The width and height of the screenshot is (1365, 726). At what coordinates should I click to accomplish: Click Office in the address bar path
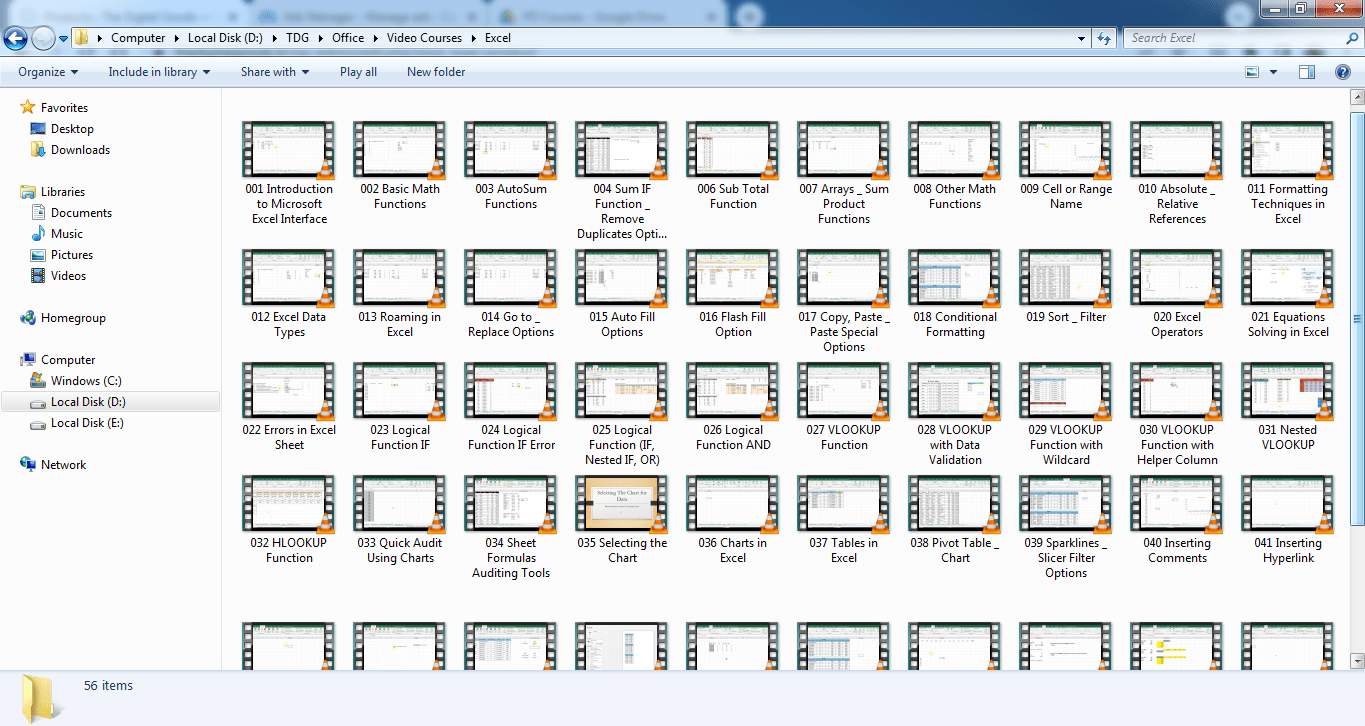(x=348, y=38)
